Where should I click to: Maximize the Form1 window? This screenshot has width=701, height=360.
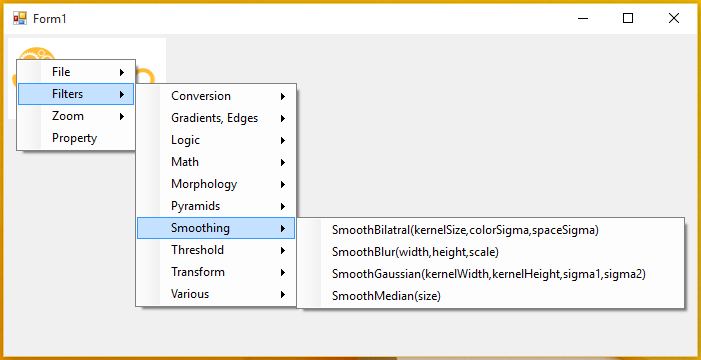tap(628, 18)
